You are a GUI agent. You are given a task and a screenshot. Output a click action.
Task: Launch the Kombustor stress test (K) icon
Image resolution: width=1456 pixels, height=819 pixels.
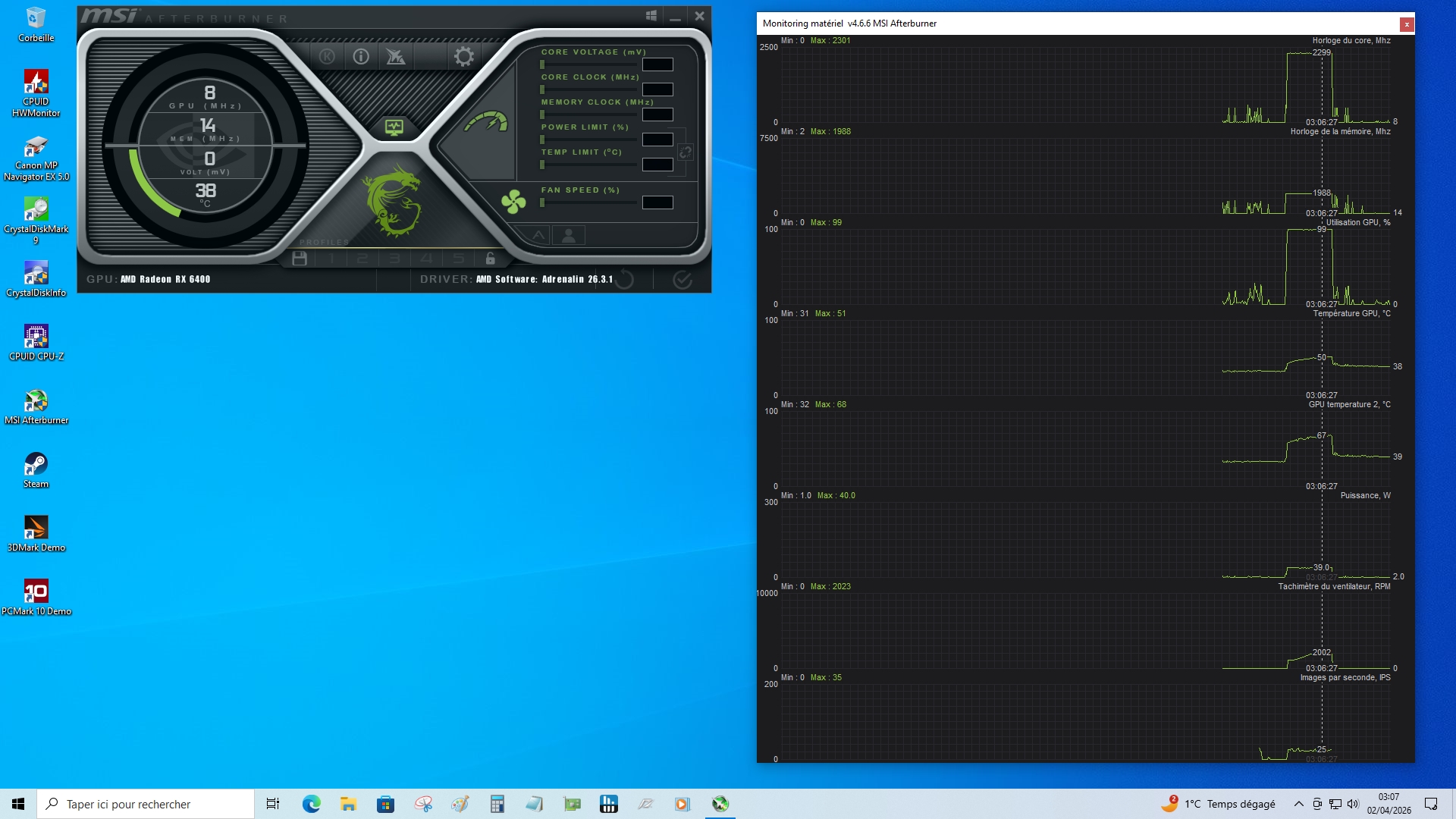pos(327,56)
